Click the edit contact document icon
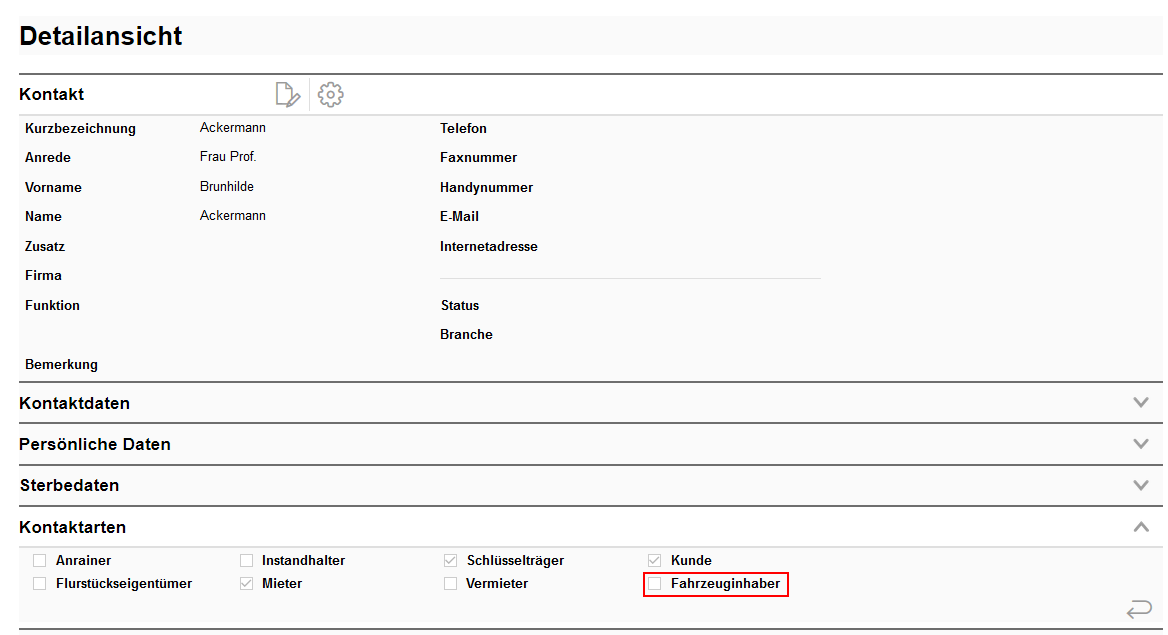The height and width of the screenshot is (635, 1168). 287,95
